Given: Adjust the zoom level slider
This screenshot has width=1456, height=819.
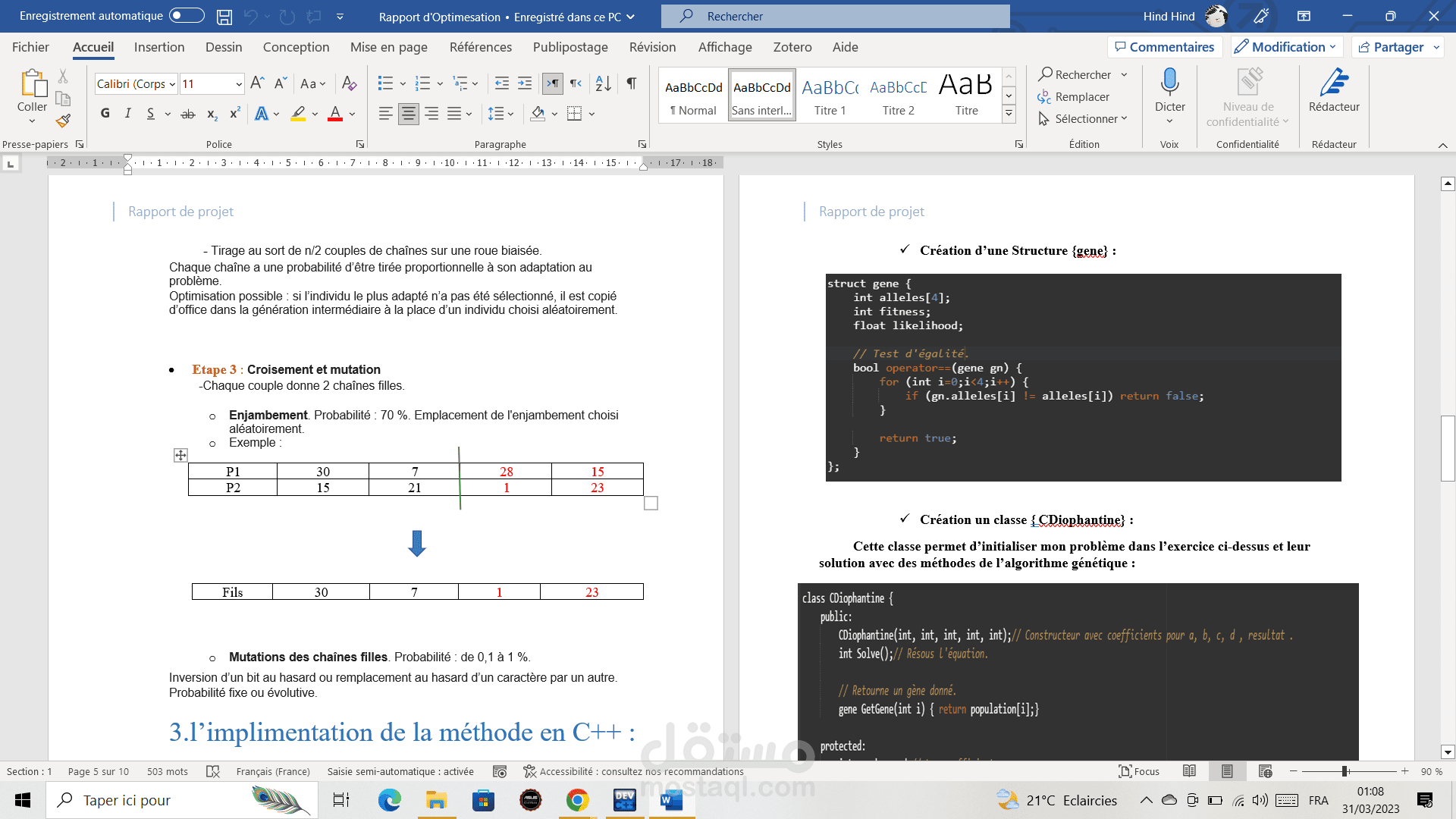Looking at the screenshot, I should (x=1345, y=771).
